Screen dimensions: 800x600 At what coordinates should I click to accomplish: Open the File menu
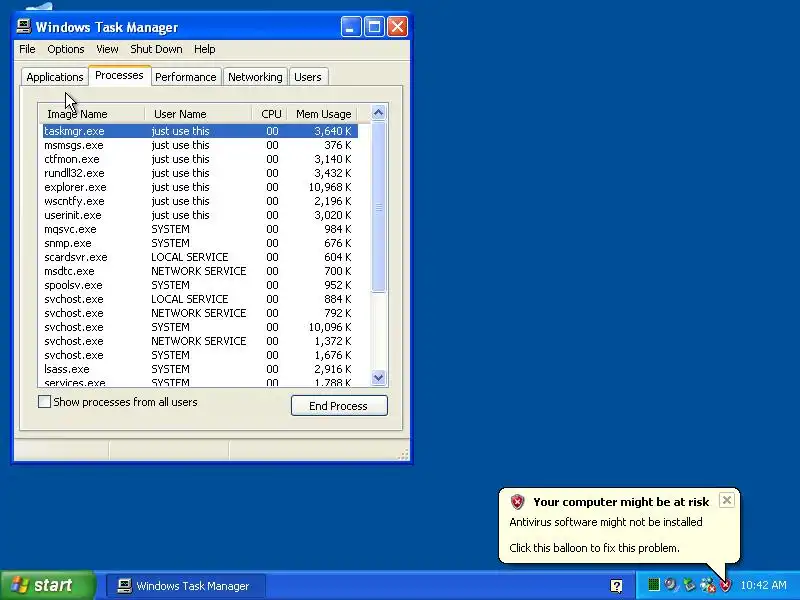27,49
